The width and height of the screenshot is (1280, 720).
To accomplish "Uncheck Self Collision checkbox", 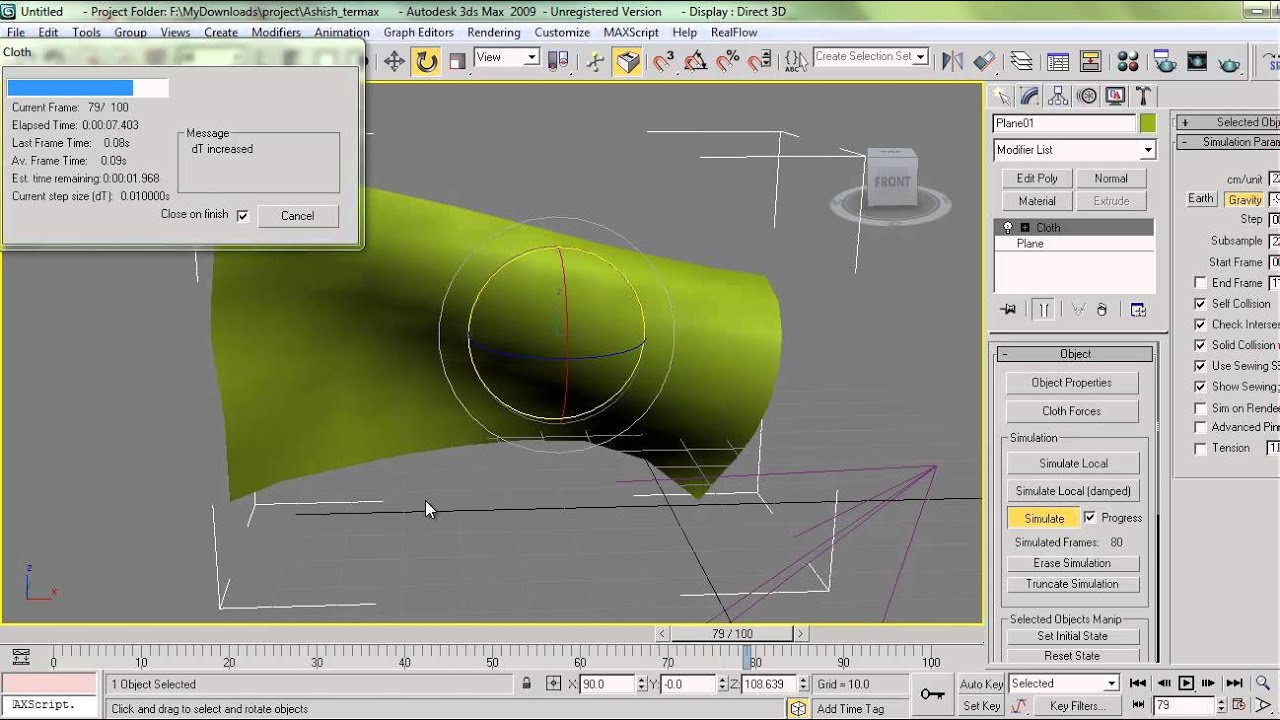I will (1200, 304).
